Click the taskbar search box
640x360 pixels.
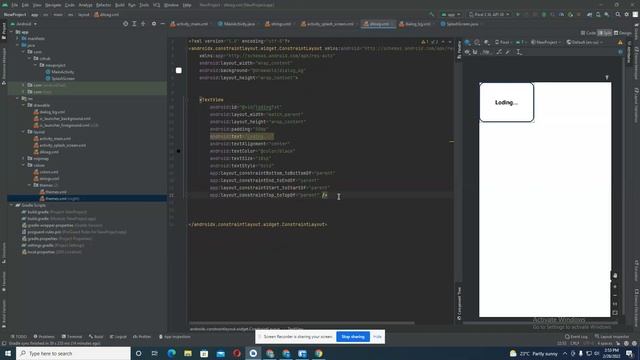(x=73, y=353)
